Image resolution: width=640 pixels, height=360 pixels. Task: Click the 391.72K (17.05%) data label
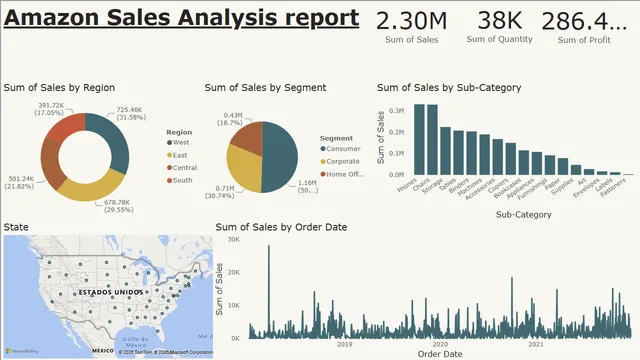tap(49, 109)
